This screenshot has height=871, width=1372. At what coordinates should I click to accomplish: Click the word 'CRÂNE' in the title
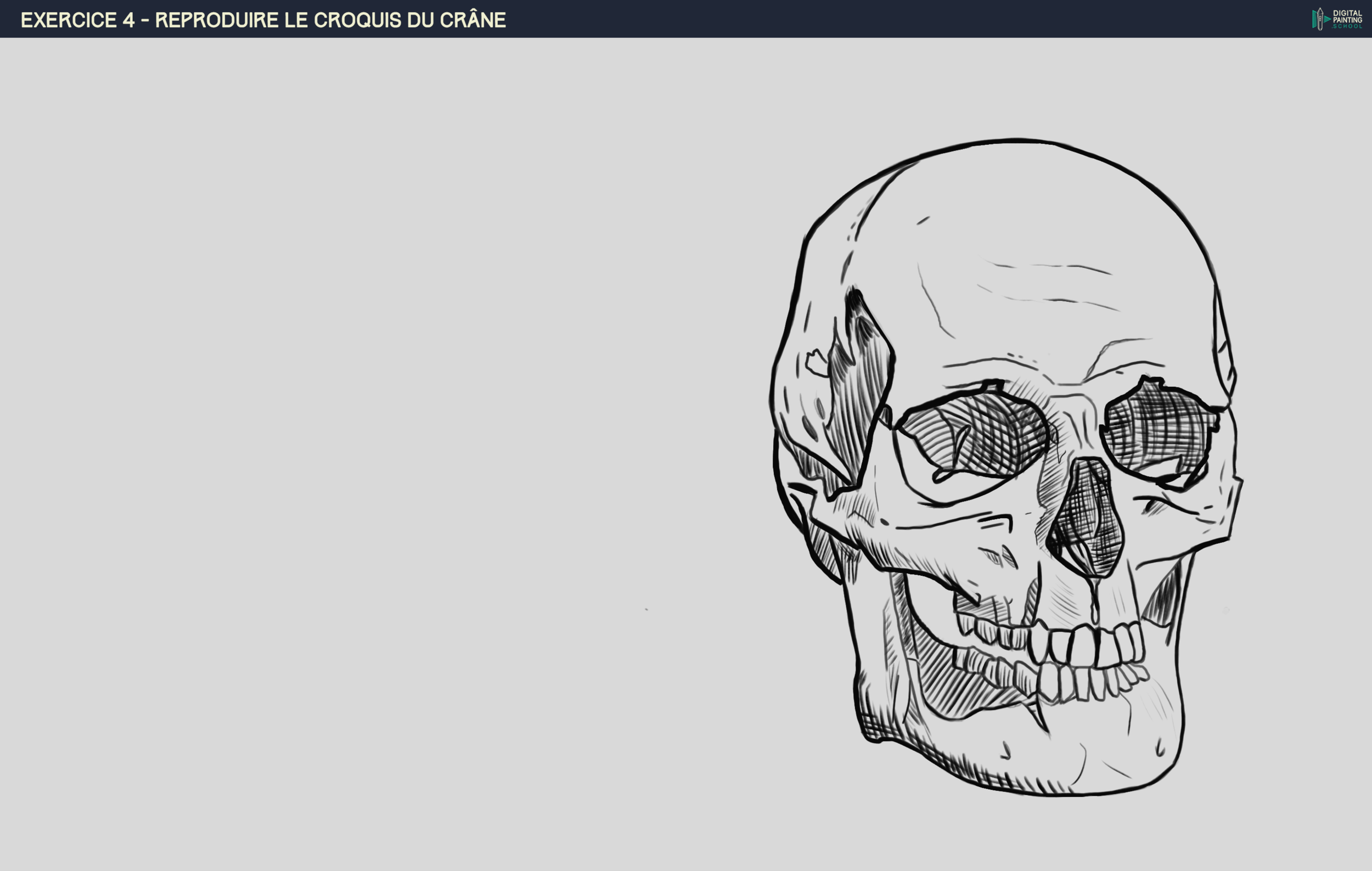[x=473, y=20]
